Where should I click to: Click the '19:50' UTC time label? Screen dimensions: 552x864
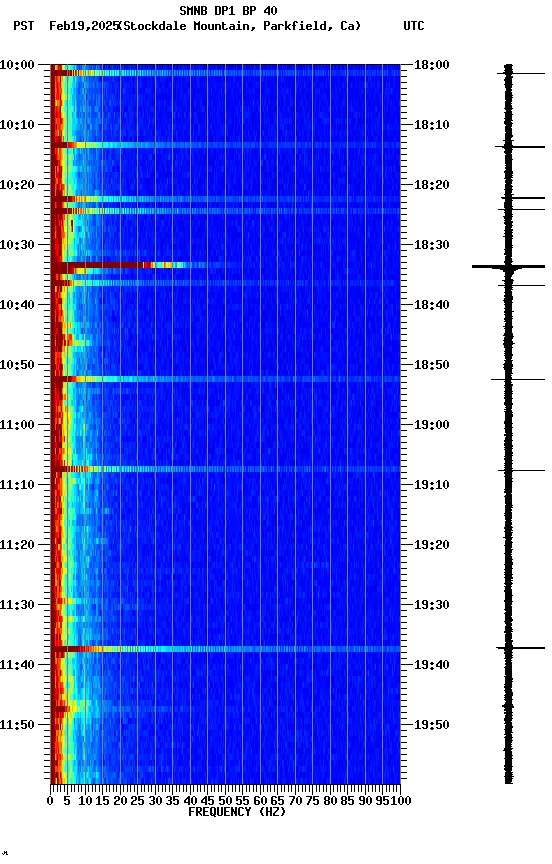pos(432,725)
